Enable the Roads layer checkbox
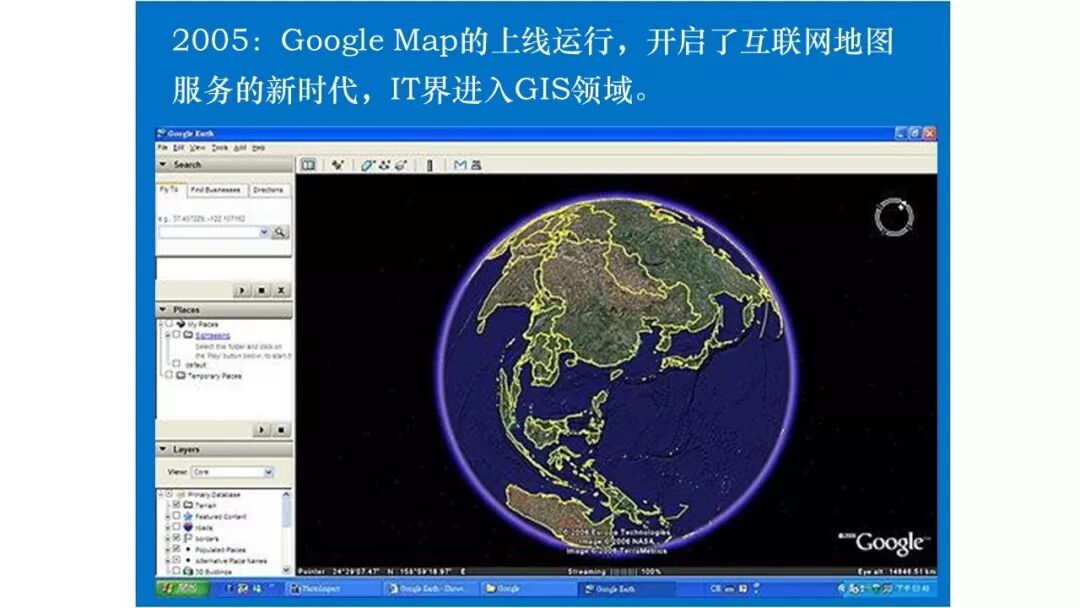1080x608 pixels. point(176,527)
